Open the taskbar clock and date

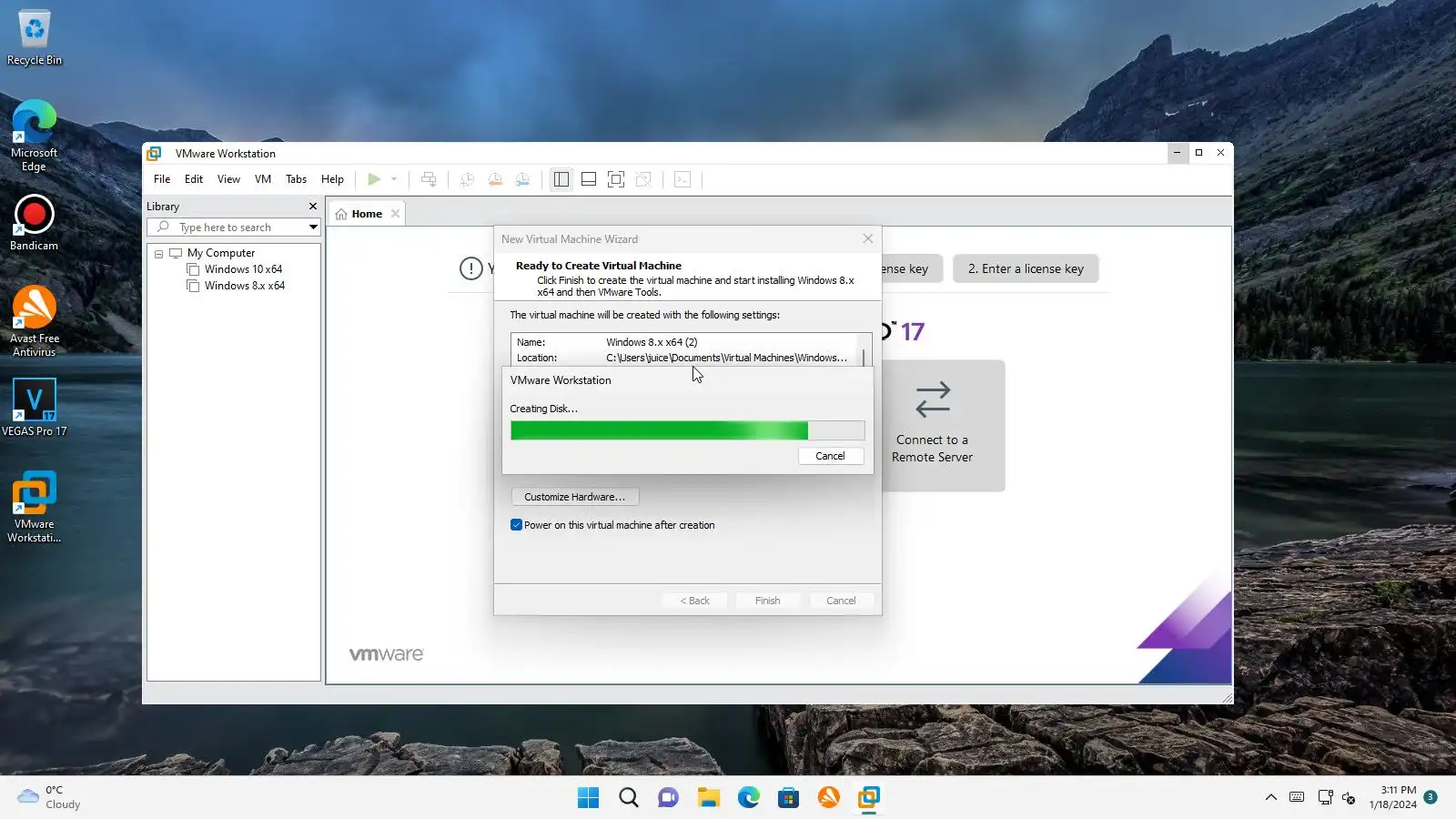click(x=1393, y=797)
